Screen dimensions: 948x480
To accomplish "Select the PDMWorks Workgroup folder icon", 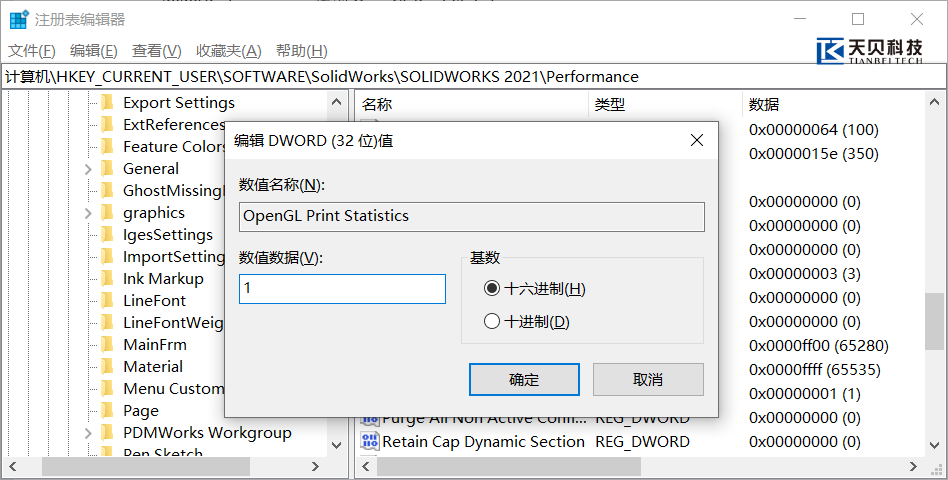I will tap(108, 433).
